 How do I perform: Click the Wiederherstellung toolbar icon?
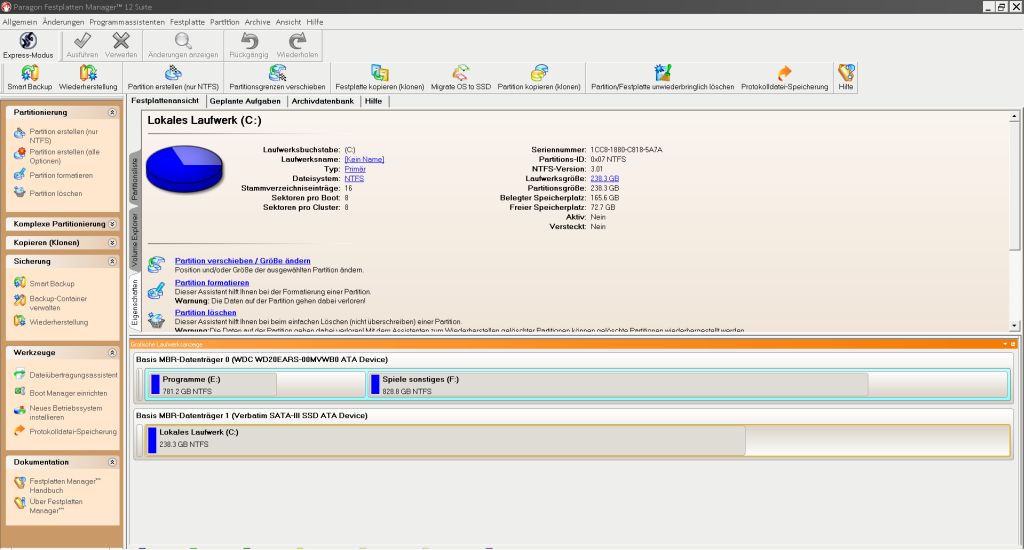click(x=88, y=77)
